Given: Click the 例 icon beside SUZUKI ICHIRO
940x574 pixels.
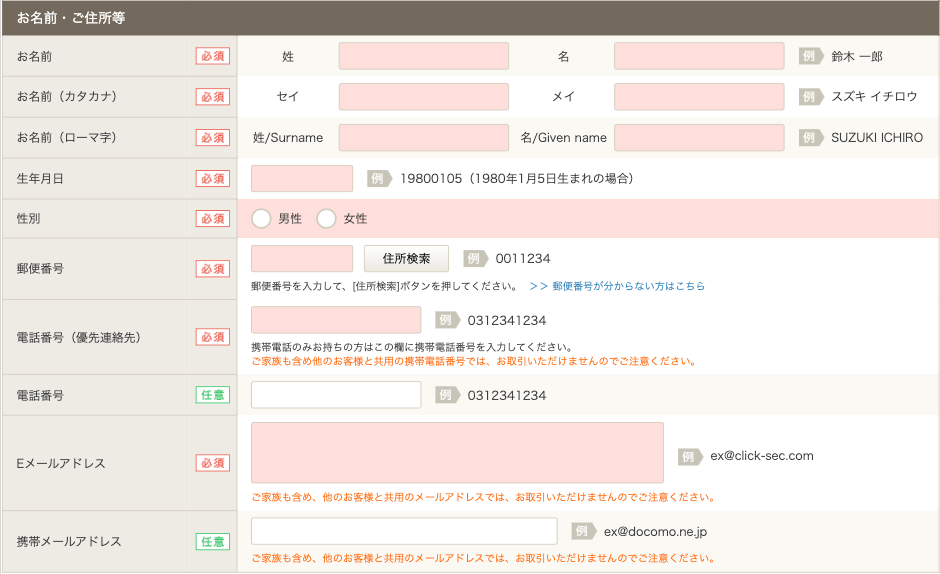Looking at the screenshot, I should point(811,137).
